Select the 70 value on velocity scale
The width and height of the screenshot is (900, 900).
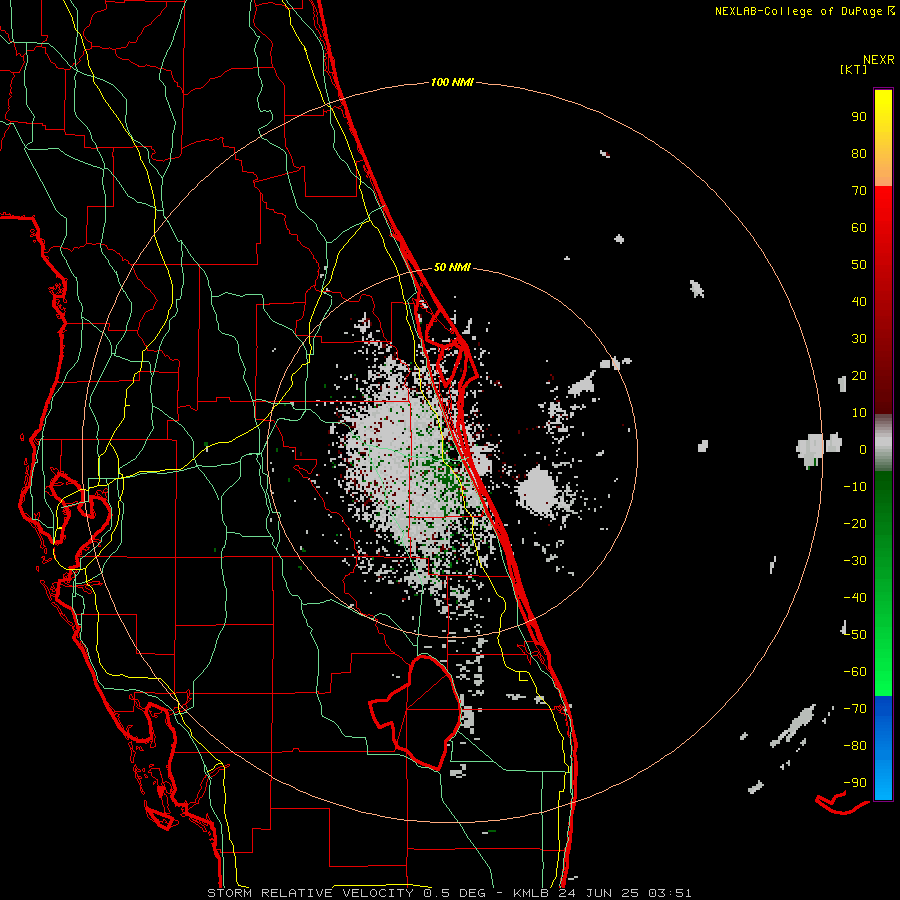(859, 191)
